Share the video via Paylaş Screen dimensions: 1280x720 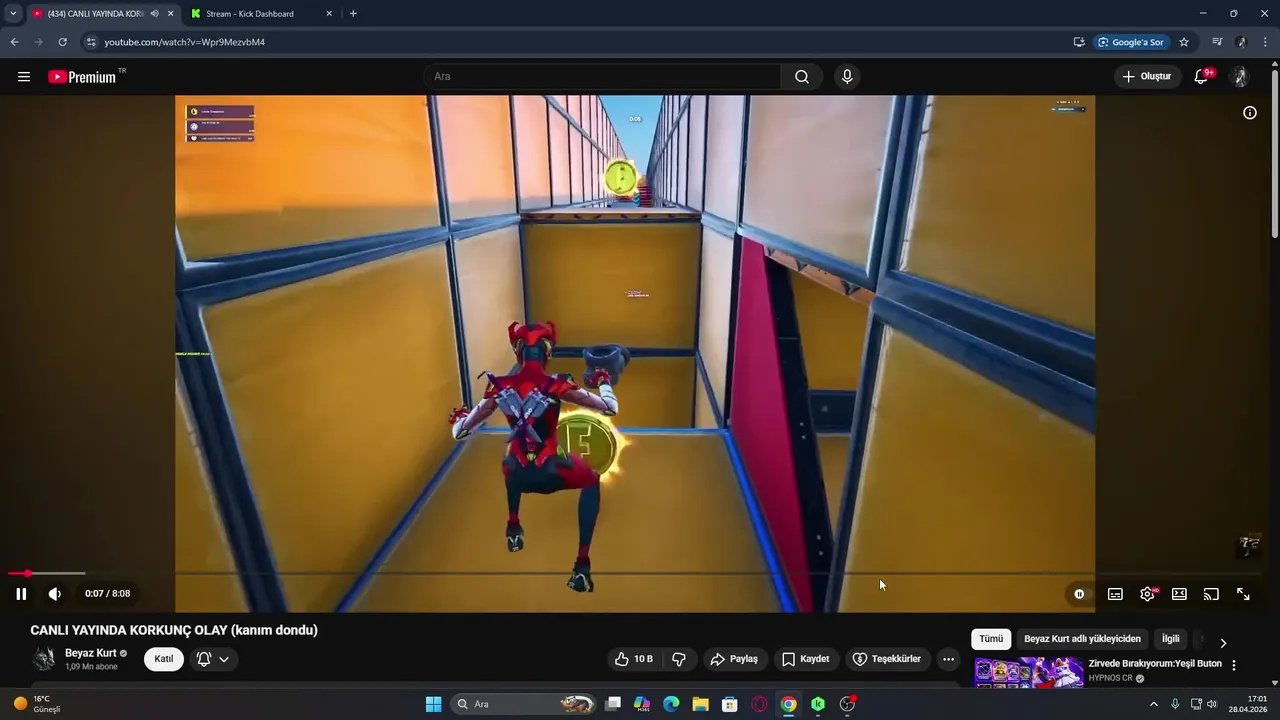733,659
